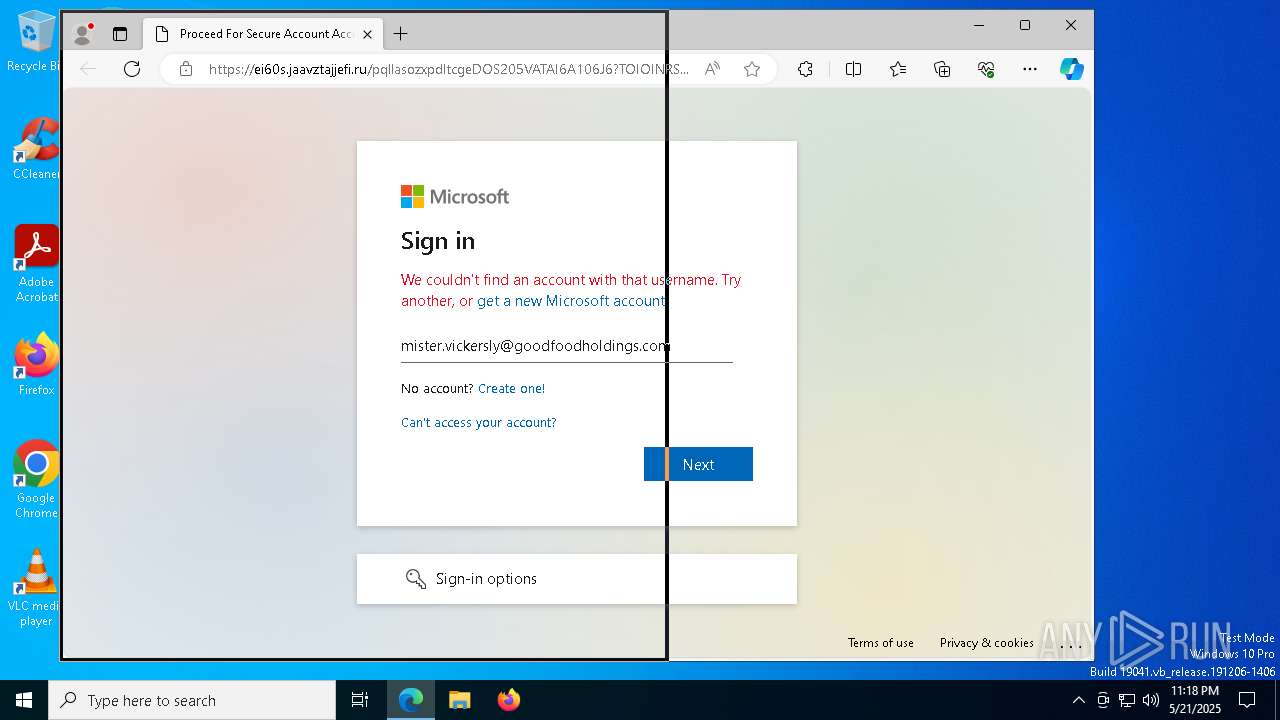1280x720 pixels.
Task: Open the Privacy & cookies link
Action: [986, 643]
